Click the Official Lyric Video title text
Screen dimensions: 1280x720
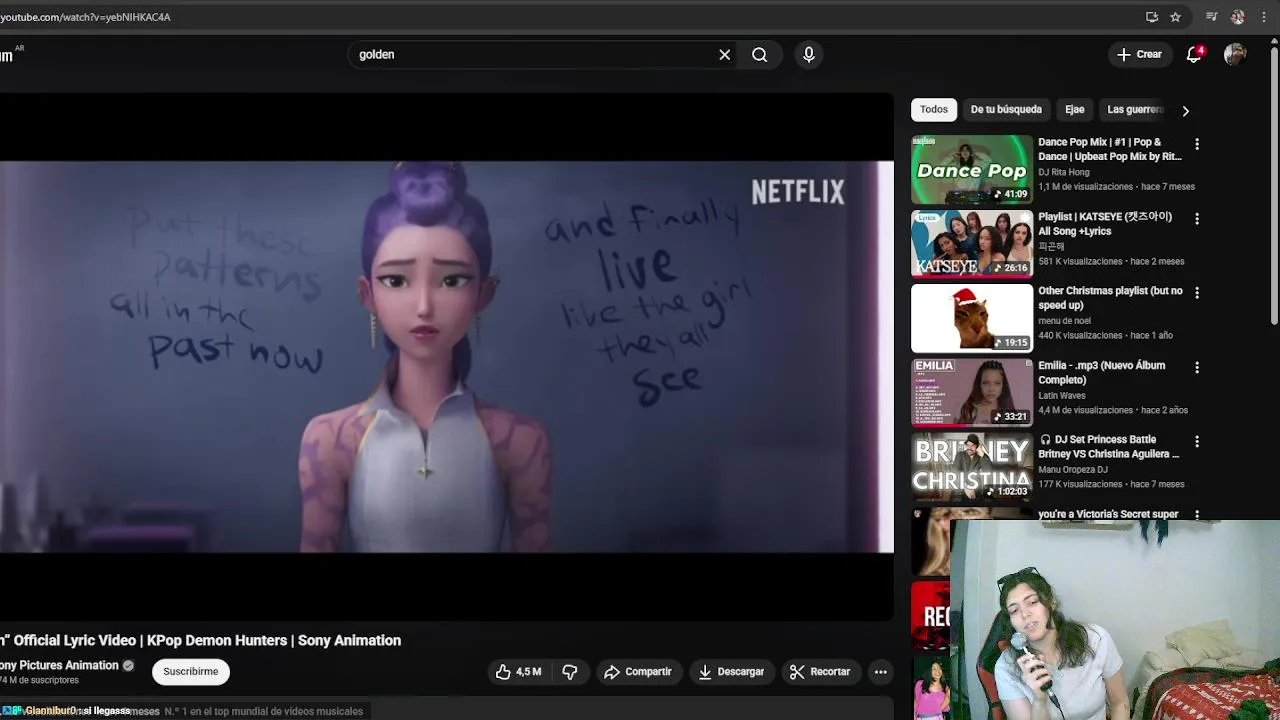point(200,641)
